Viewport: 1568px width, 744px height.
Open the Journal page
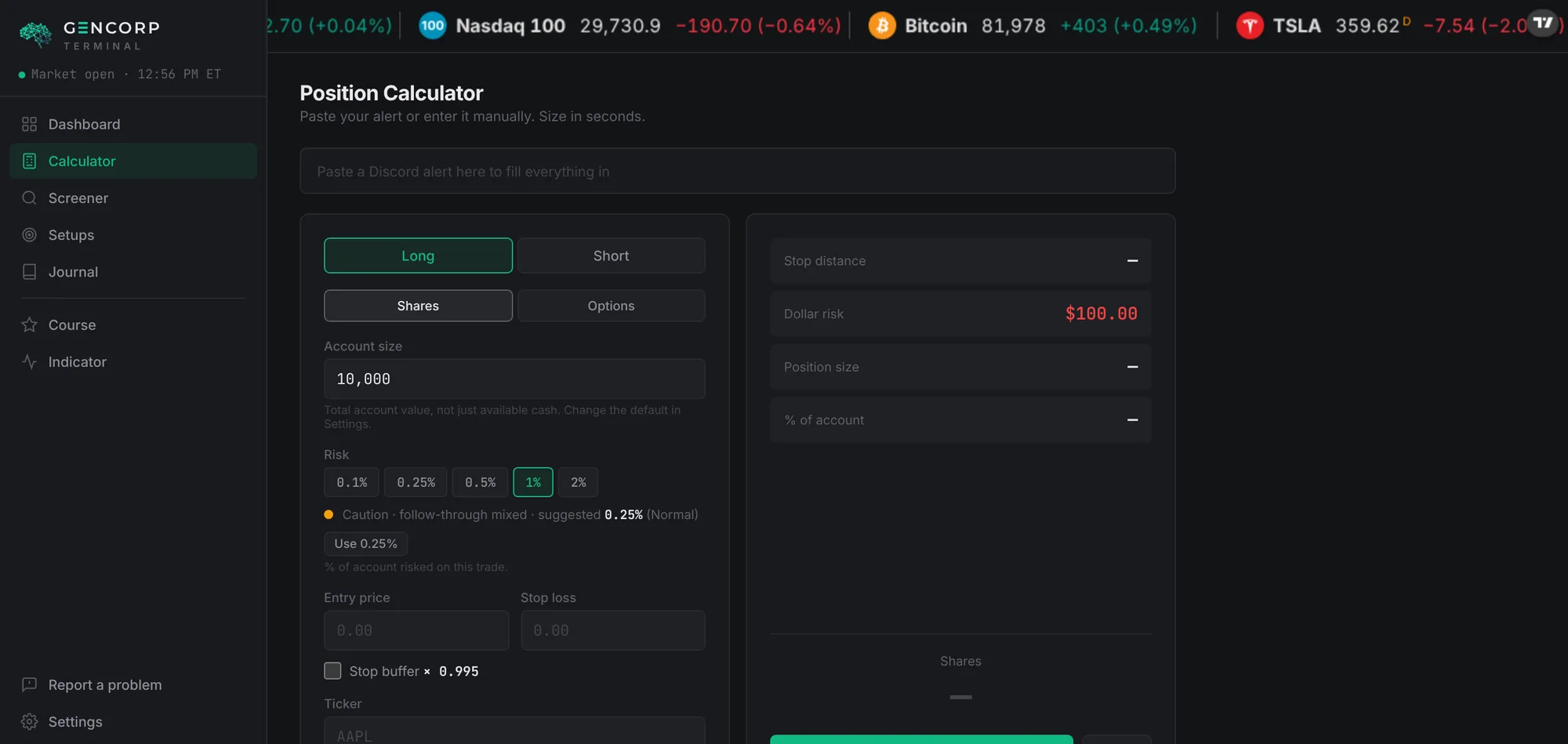[x=133, y=271]
